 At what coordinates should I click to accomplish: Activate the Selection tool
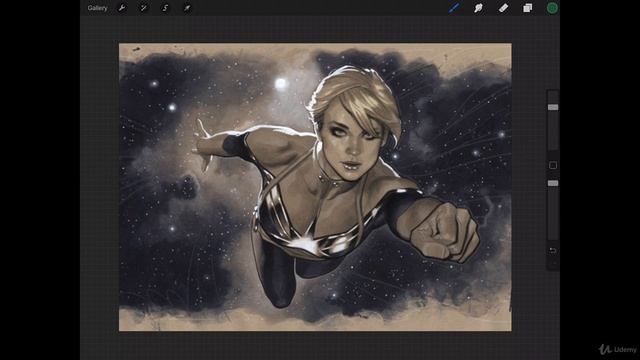click(x=165, y=8)
